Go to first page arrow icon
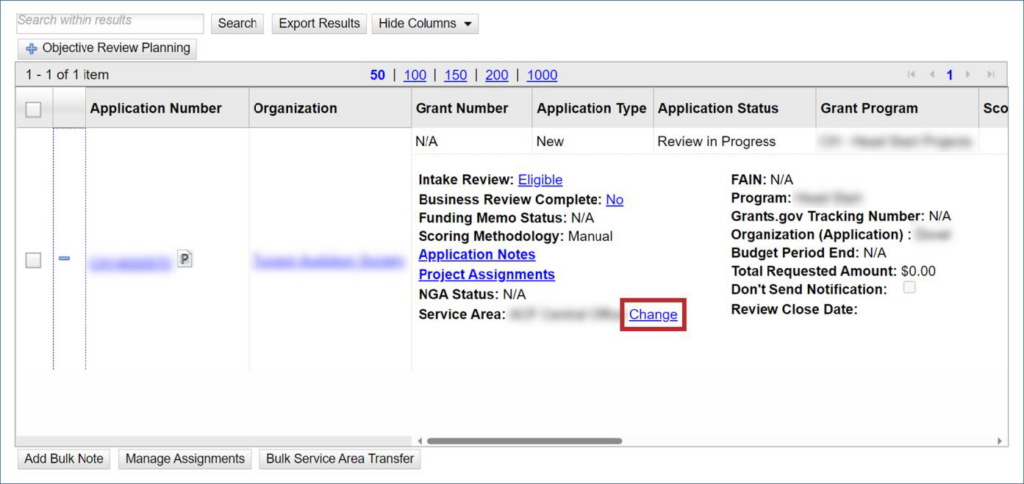Image resolution: width=1024 pixels, height=484 pixels. [x=911, y=75]
